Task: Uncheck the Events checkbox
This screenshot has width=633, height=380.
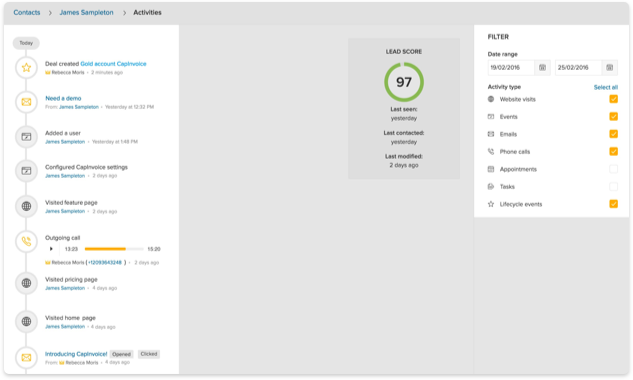Action: click(x=613, y=117)
